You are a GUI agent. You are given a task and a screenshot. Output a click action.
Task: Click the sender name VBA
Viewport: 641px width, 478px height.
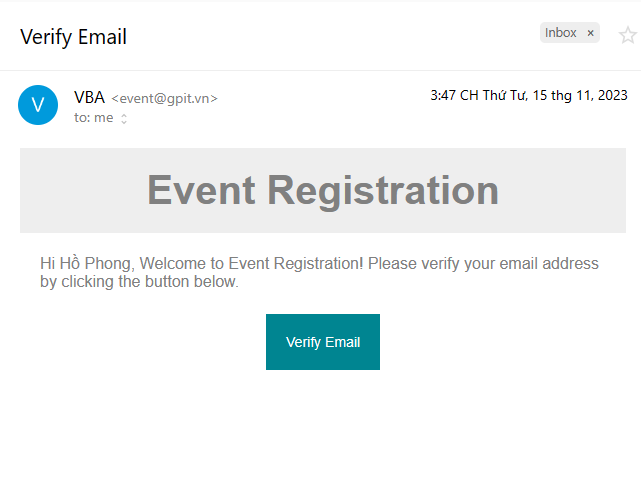pyautogui.click(x=89, y=97)
